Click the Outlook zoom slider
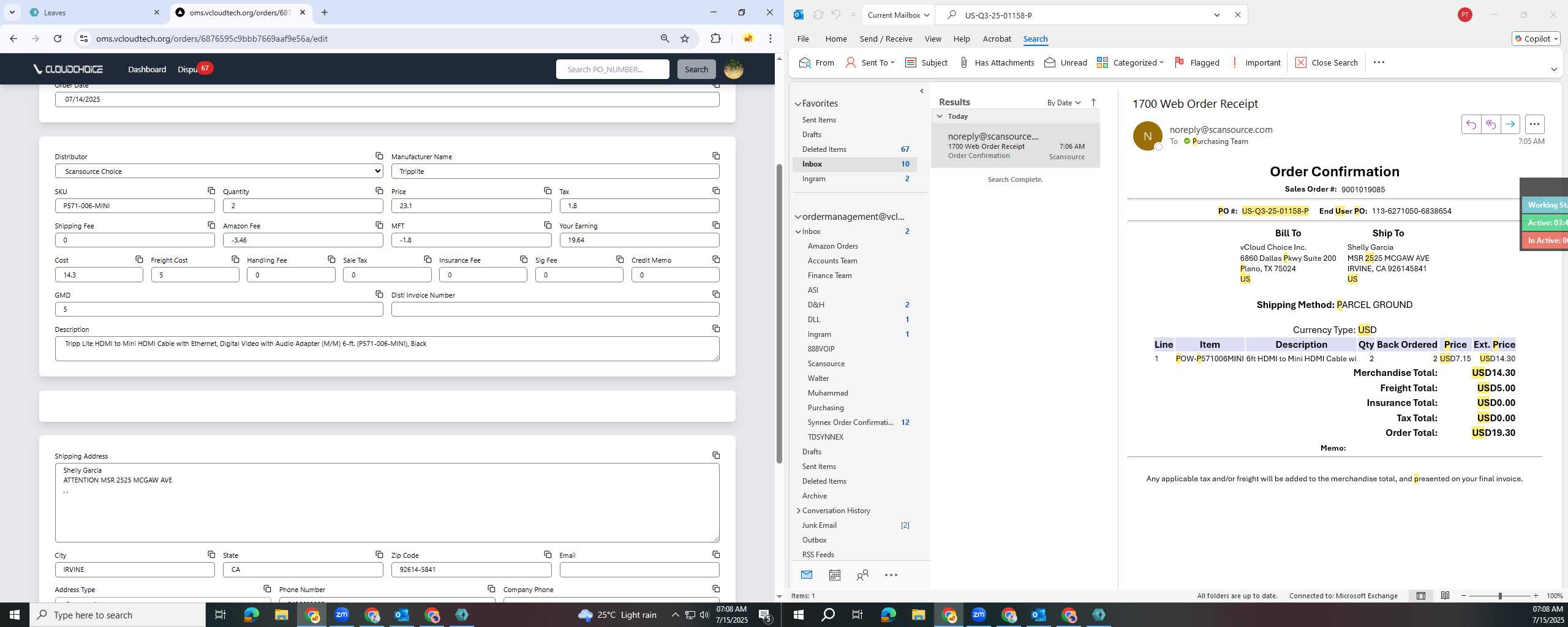1568x627 pixels. (x=1500, y=596)
